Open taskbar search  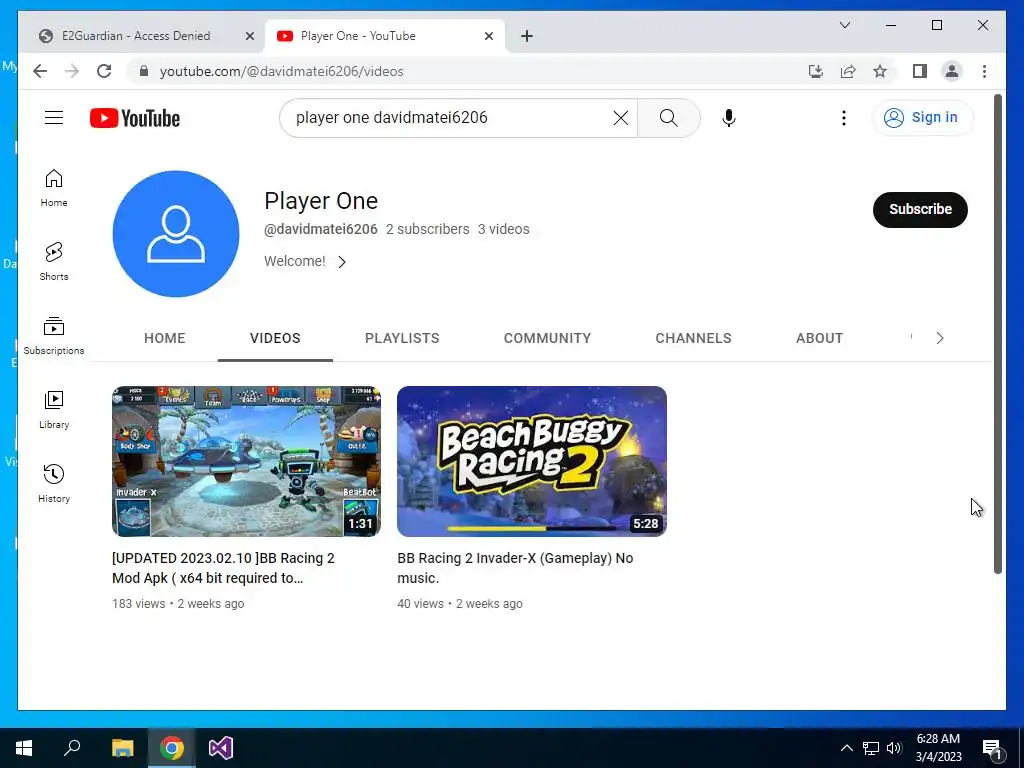(72, 748)
